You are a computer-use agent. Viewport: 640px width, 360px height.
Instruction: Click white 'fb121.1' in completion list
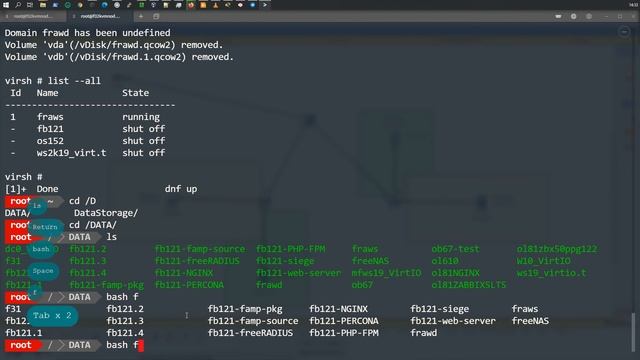pyautogui.click(x=24, y=333)
